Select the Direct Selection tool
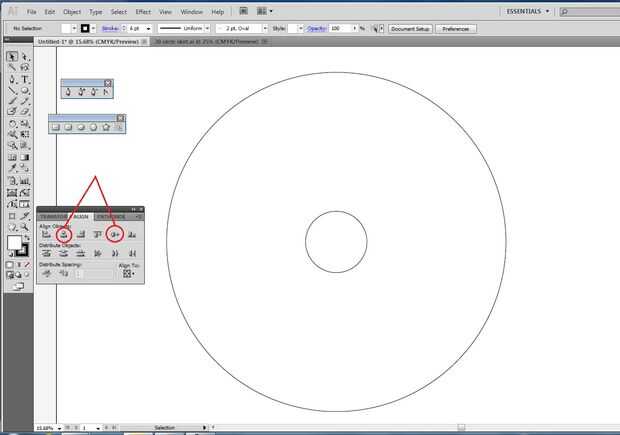 [25, 57]
